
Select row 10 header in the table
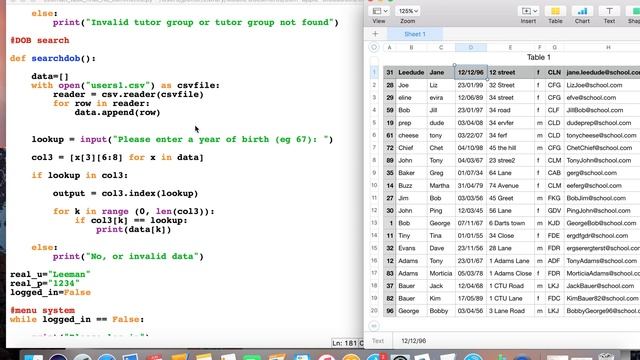click(x=374, y=185)
